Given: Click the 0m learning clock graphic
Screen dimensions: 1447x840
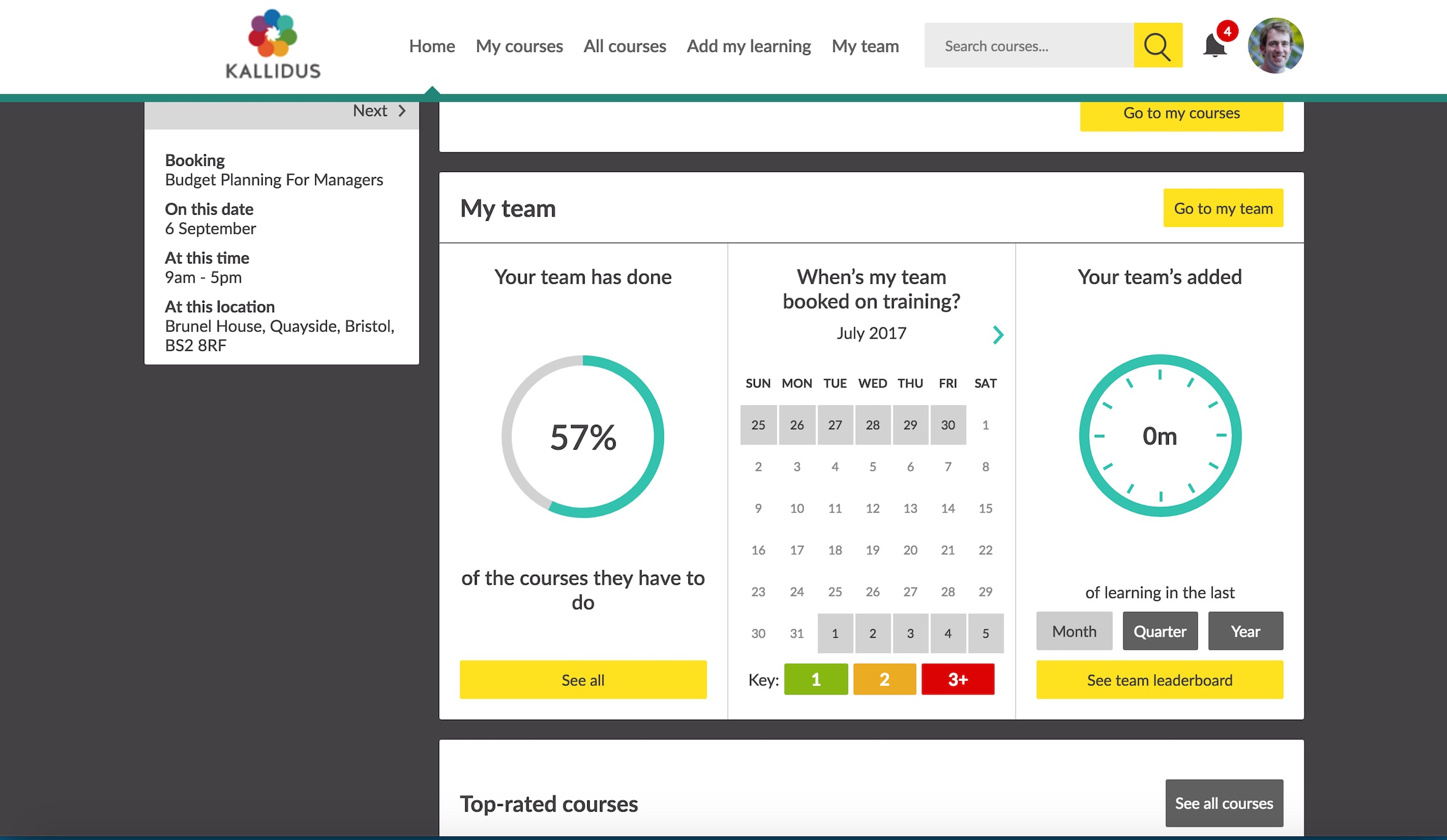Looking at the screenshot, I should coord(1160,435).
